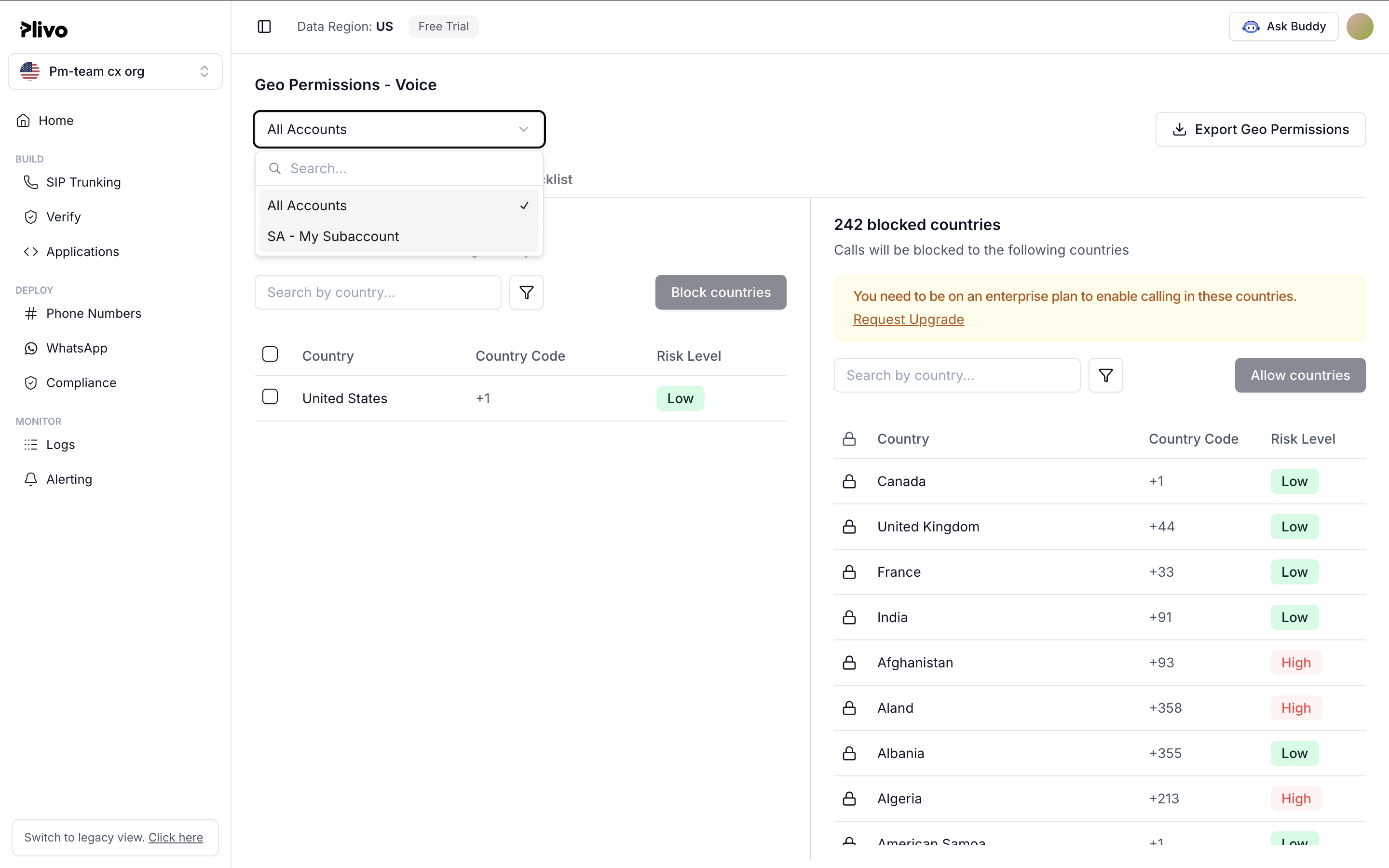Click the US flag organization icon
The height and width of the screenshot is (868, 1389).
(30, 71)
